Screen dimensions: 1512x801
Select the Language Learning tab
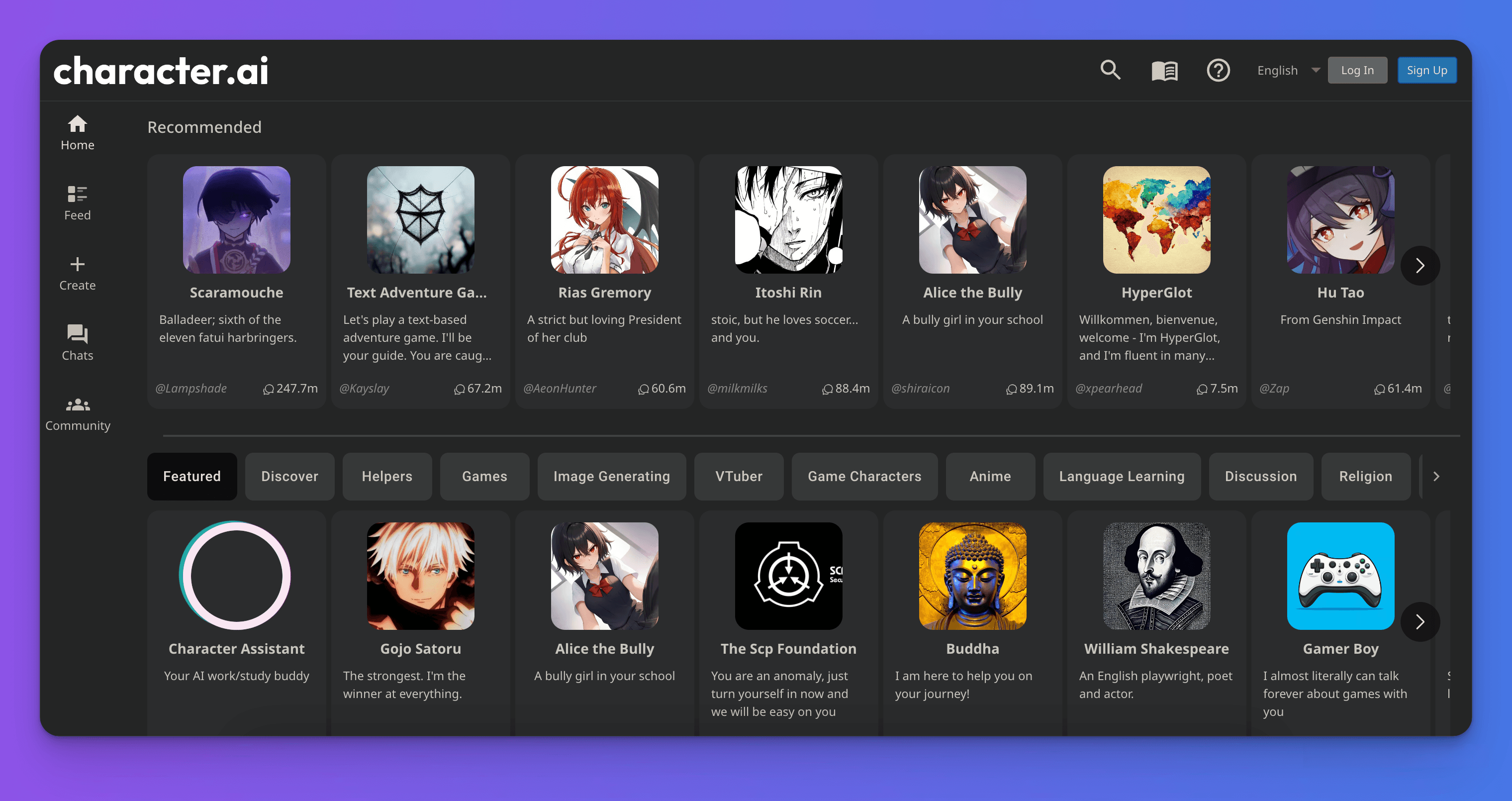[1121, 476]
